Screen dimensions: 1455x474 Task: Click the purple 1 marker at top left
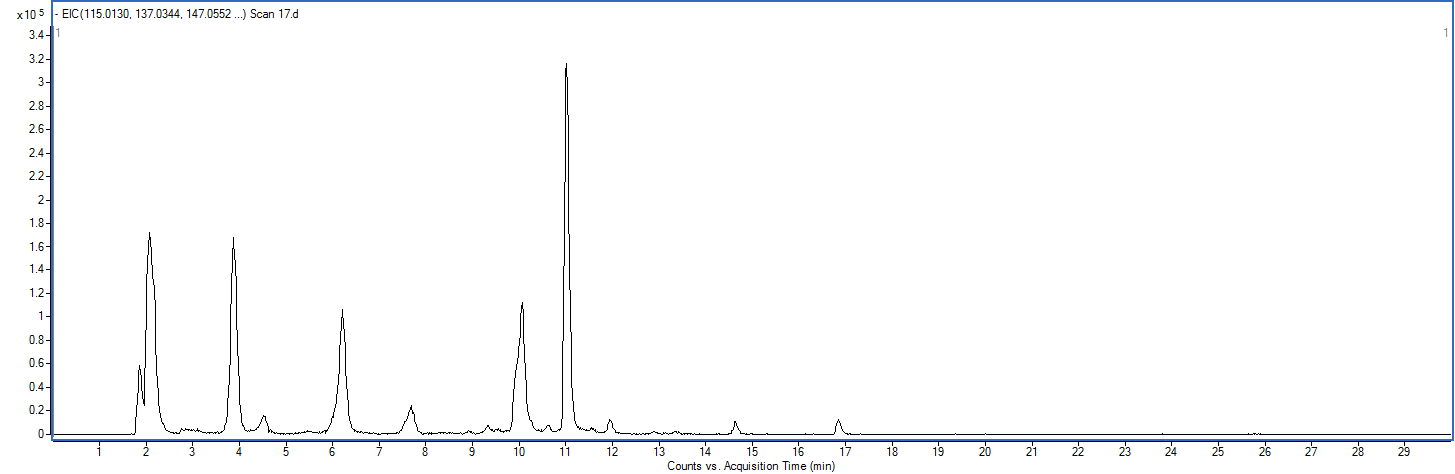point(58,33)
